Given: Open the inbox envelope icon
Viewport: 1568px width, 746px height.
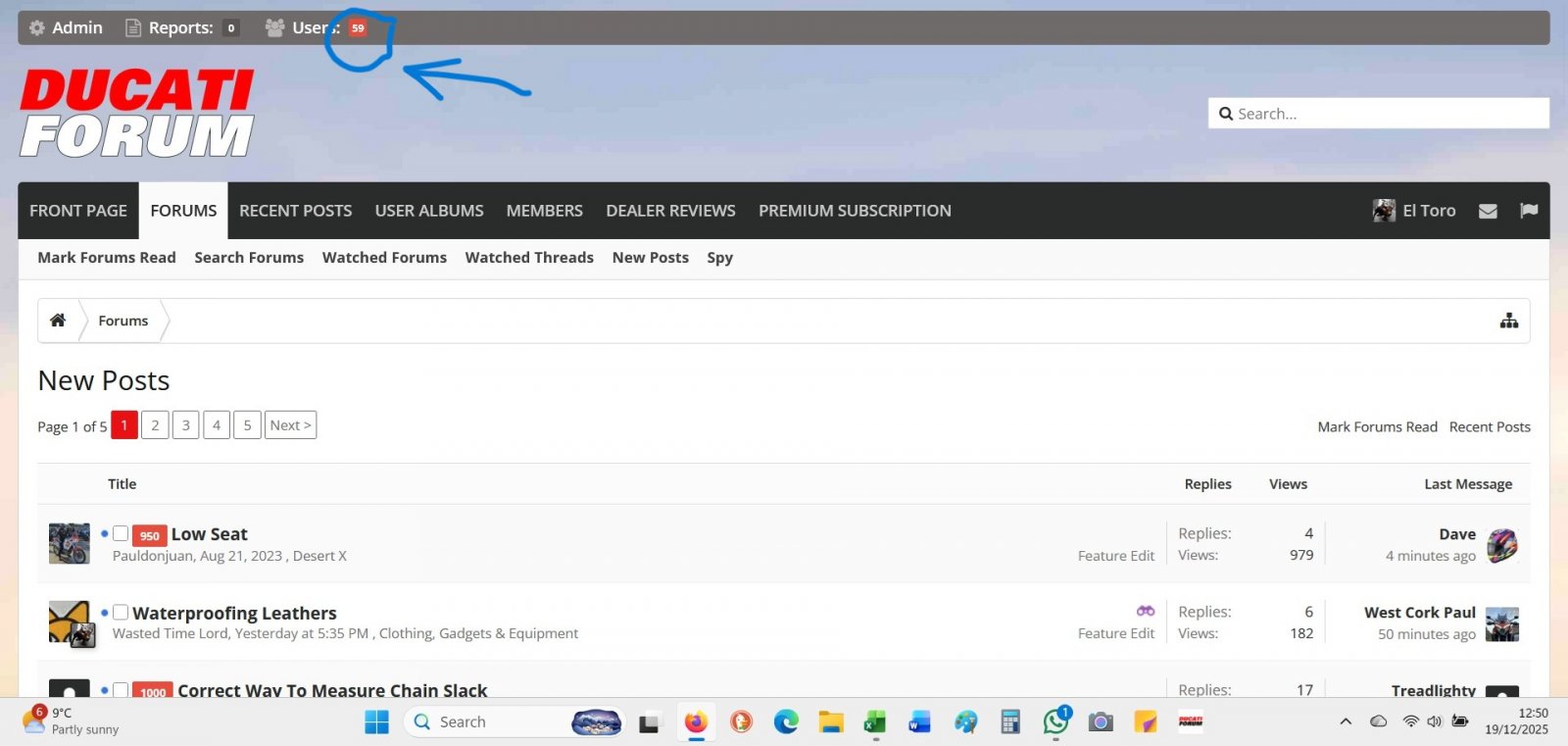Looking at the screenshot, I should click(1488, 211).
